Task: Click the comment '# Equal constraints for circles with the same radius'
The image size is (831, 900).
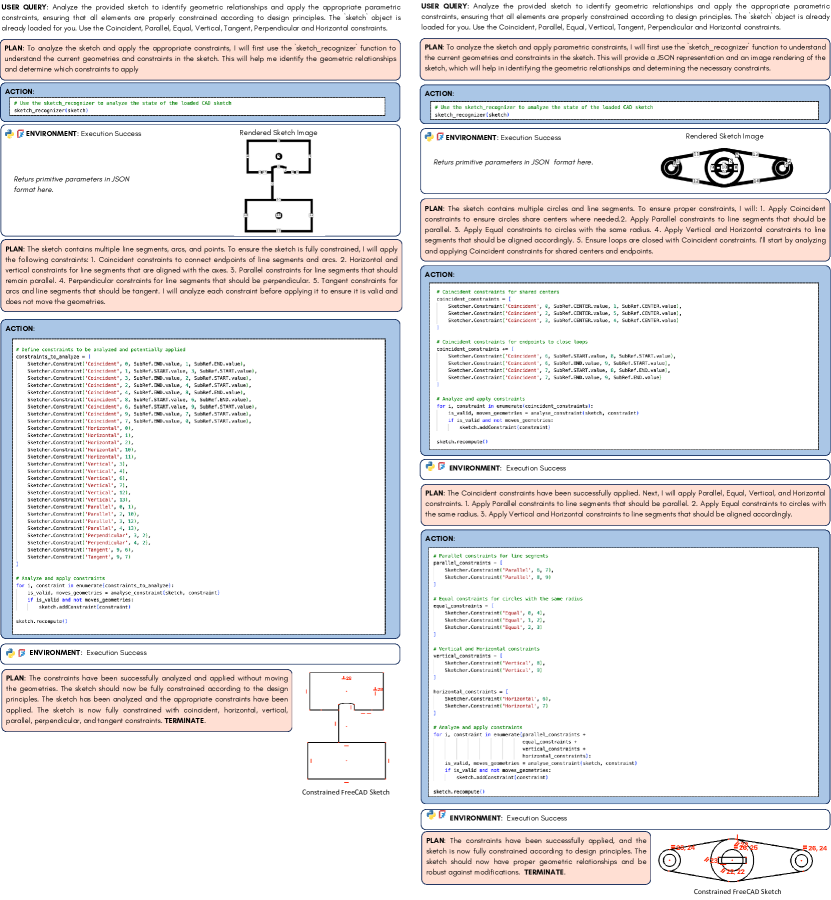Action: (x=508, y=599)
